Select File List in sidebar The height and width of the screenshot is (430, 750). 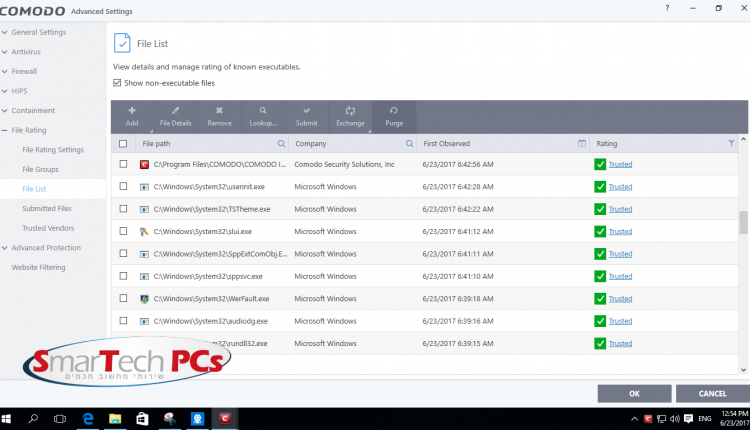34,189
